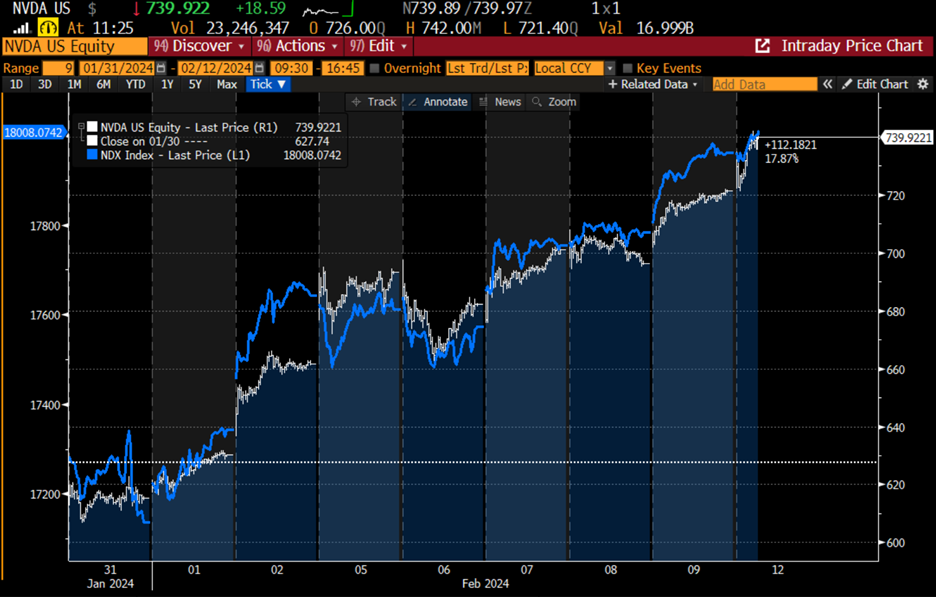Open the News panel on the chart toolbar
The height and width of the screenshot is (597, 936).
coord(501,101)
